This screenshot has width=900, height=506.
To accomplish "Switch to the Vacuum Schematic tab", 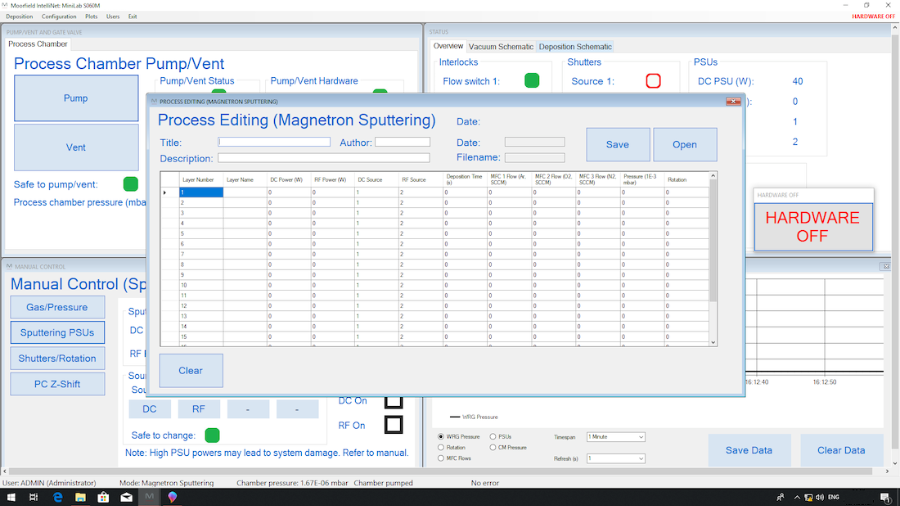I will pos(501,46).
